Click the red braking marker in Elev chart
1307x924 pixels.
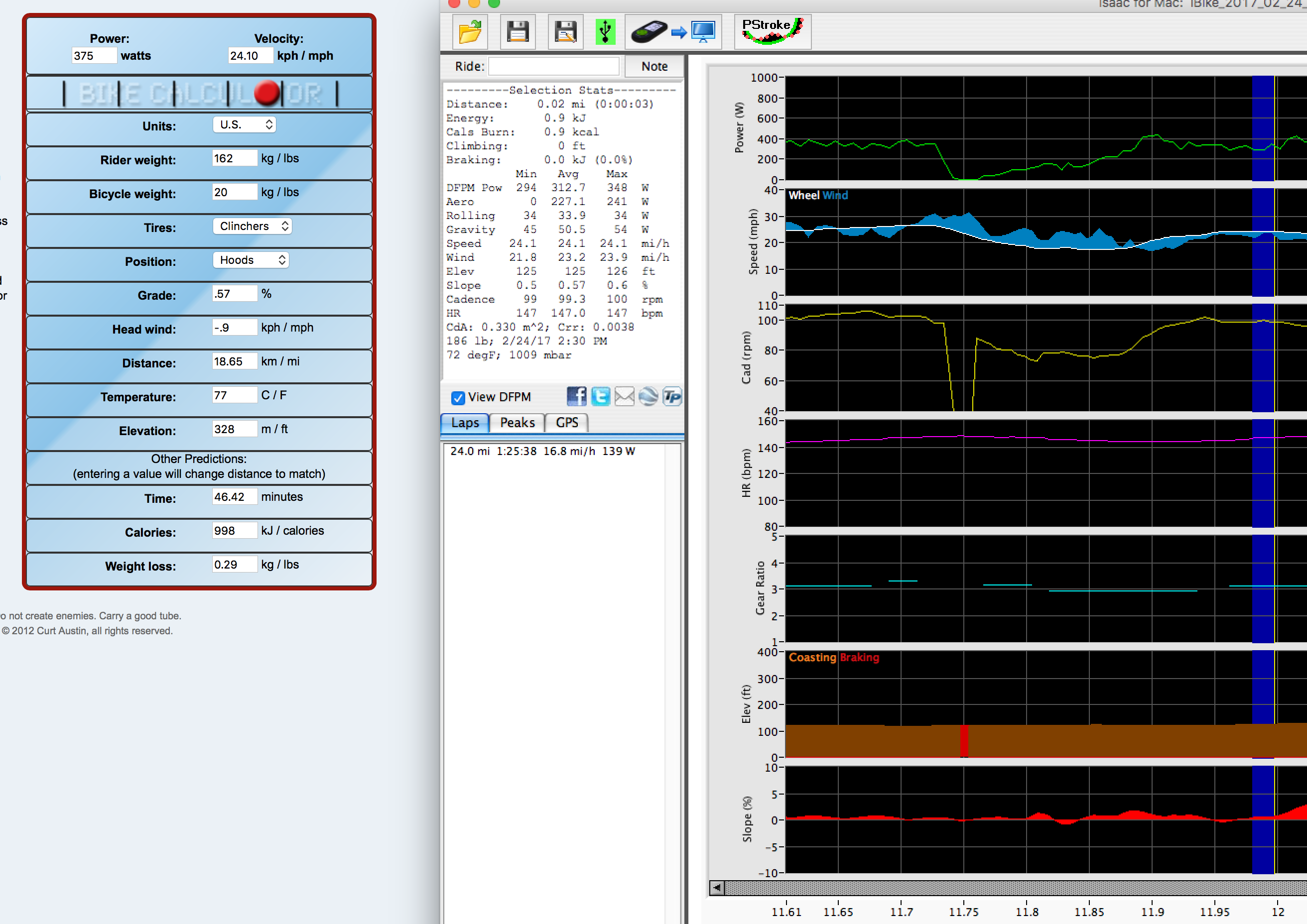point(964,741)
